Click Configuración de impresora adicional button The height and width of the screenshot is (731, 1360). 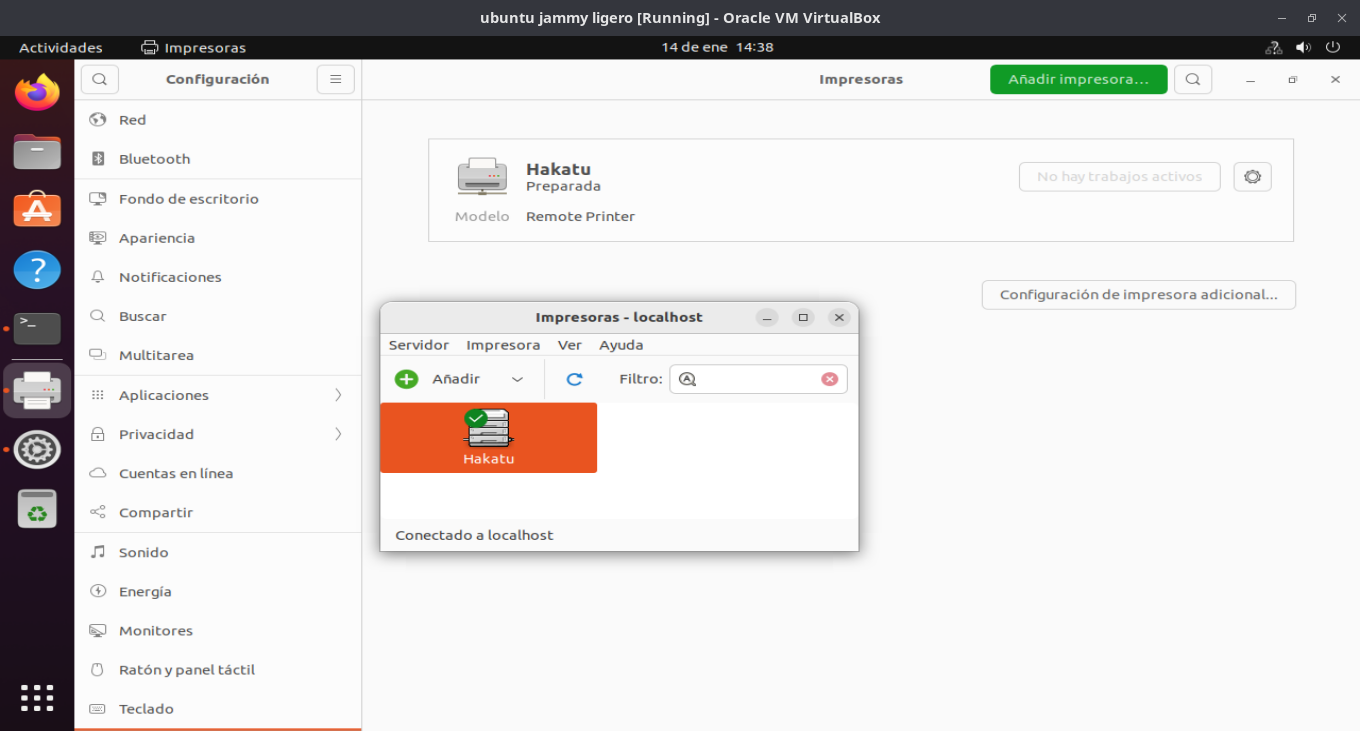click(x=1138, y=295)
